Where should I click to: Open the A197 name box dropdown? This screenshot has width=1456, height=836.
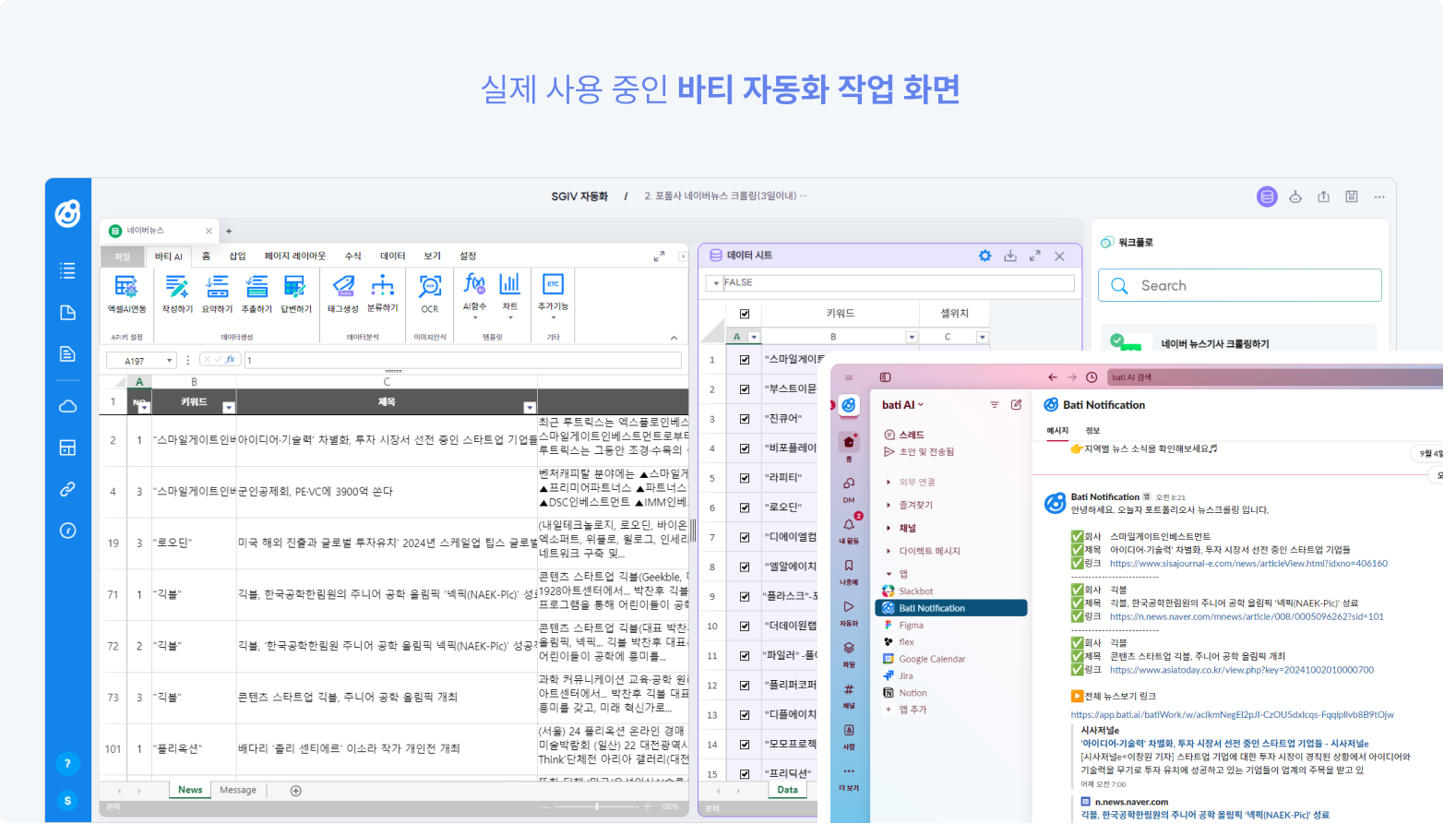170,361
